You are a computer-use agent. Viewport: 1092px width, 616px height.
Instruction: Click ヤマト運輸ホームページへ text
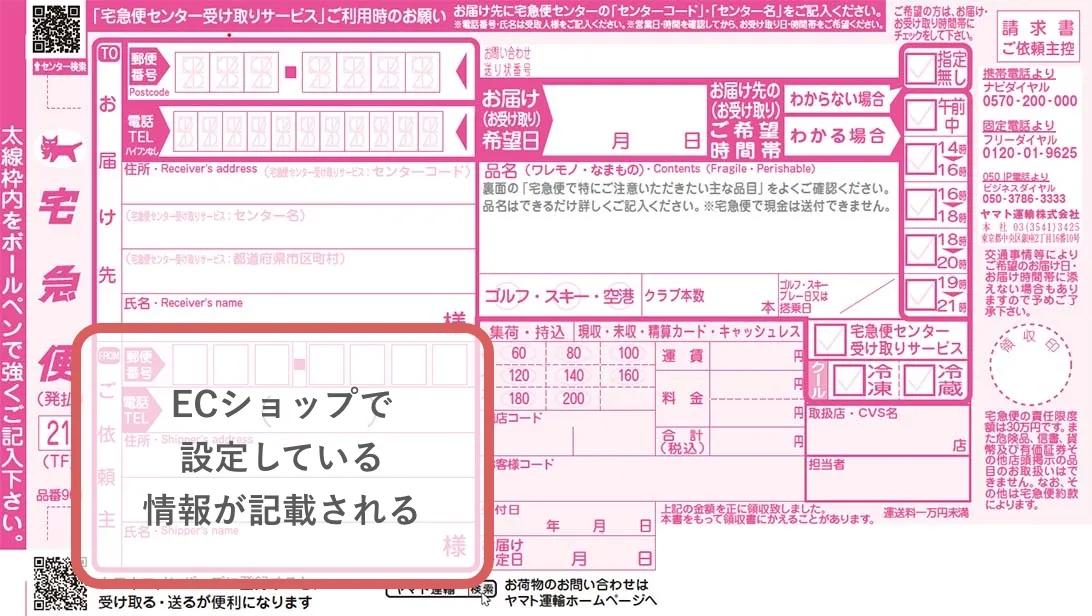point(580,601)
